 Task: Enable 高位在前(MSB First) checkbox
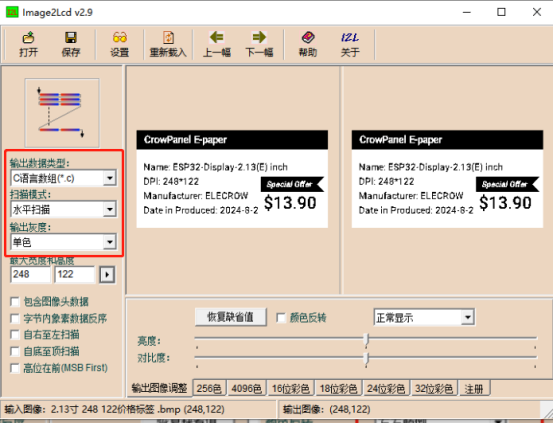tap(15, 368)
